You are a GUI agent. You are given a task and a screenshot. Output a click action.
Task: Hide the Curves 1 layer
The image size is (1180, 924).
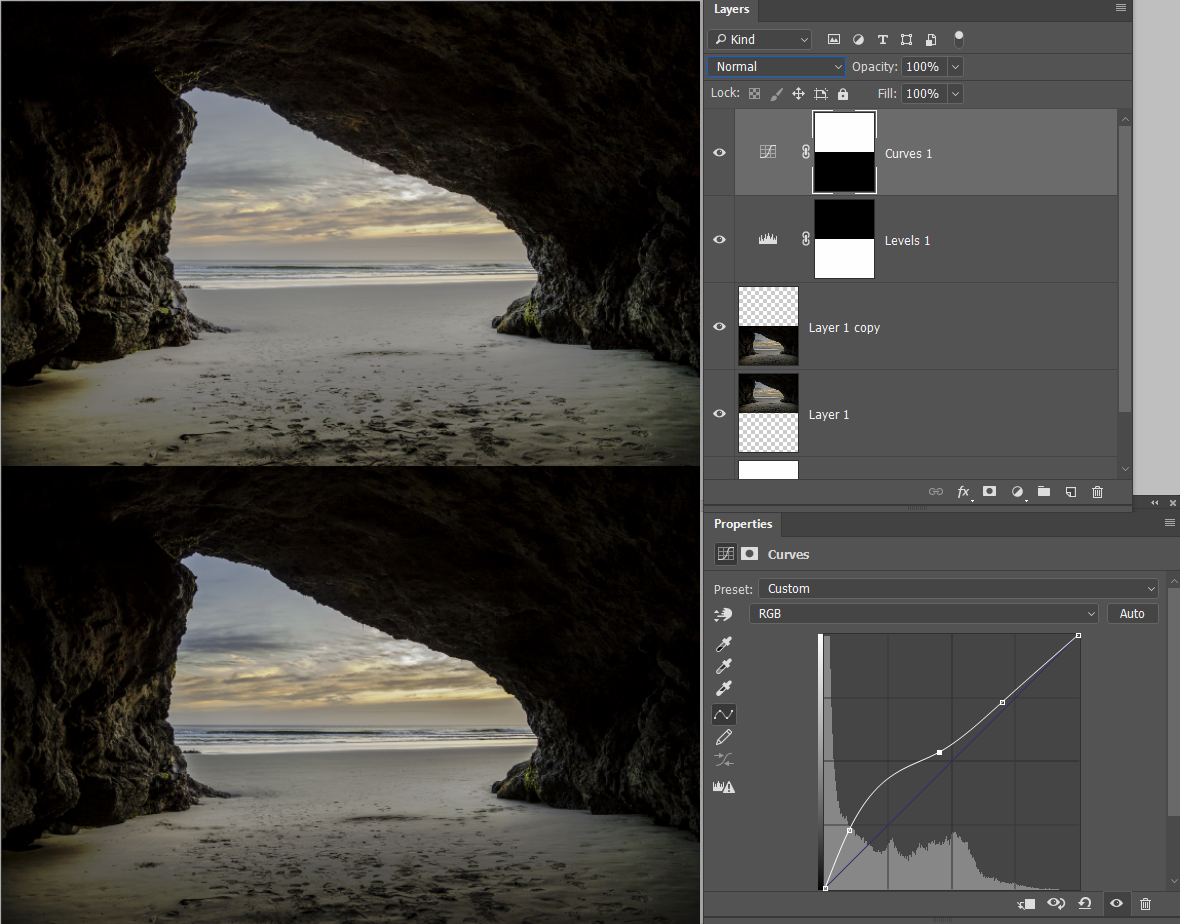(x=719, y=153)
